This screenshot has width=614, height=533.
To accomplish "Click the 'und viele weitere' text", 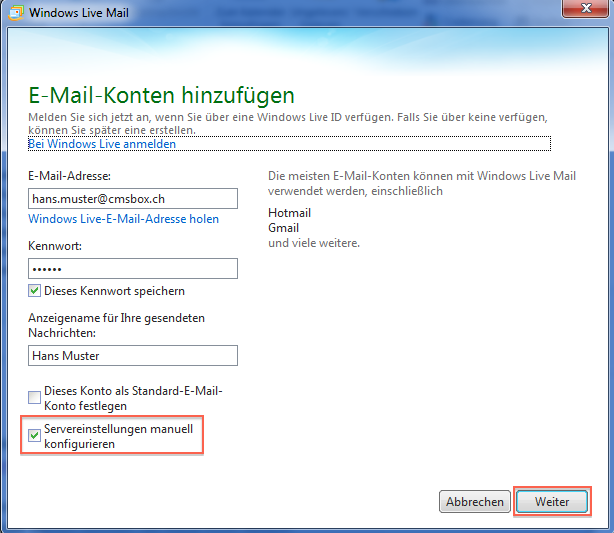I will 313,243.
